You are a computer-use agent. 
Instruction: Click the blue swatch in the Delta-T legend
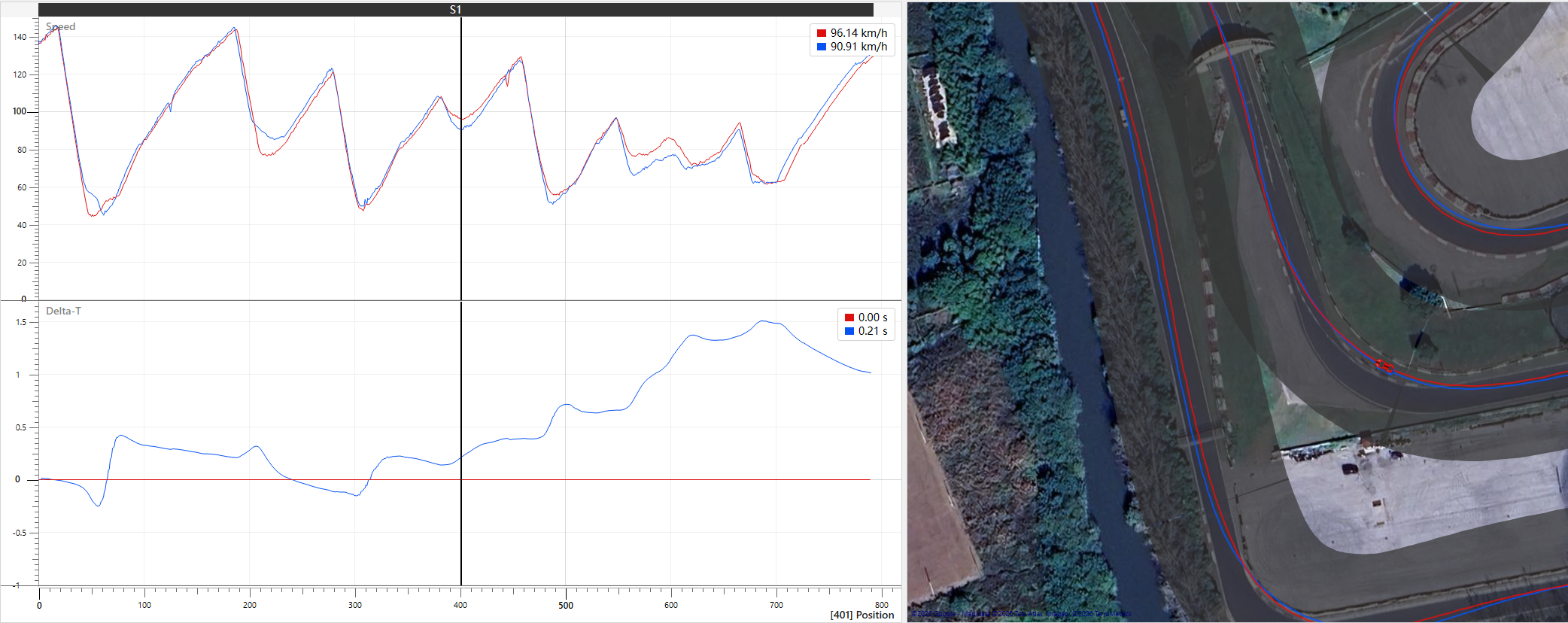tap(849, 331)
